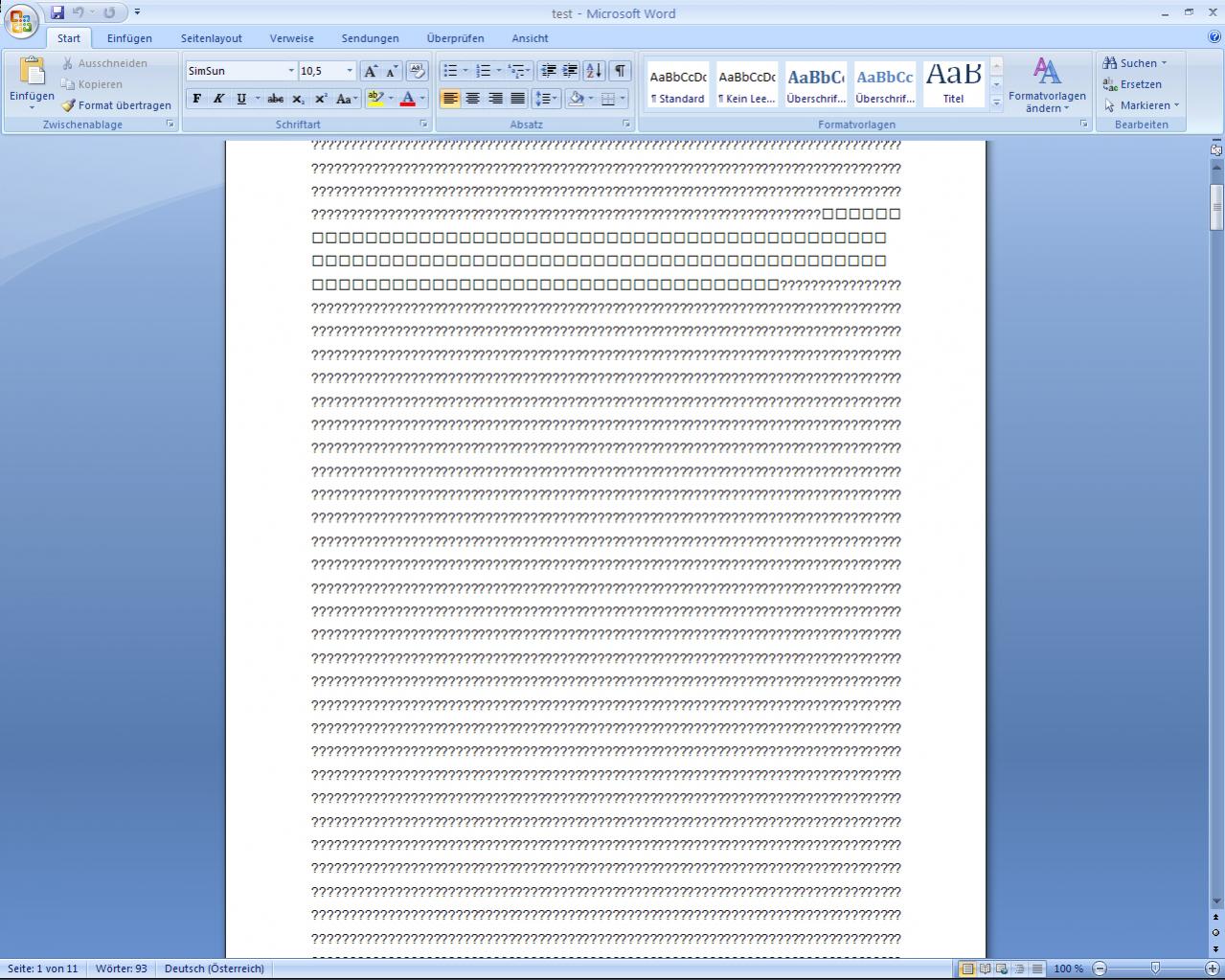Click the Einfügen paste icon
Screen dimensions: 1225x980
(x=32, y=72)
